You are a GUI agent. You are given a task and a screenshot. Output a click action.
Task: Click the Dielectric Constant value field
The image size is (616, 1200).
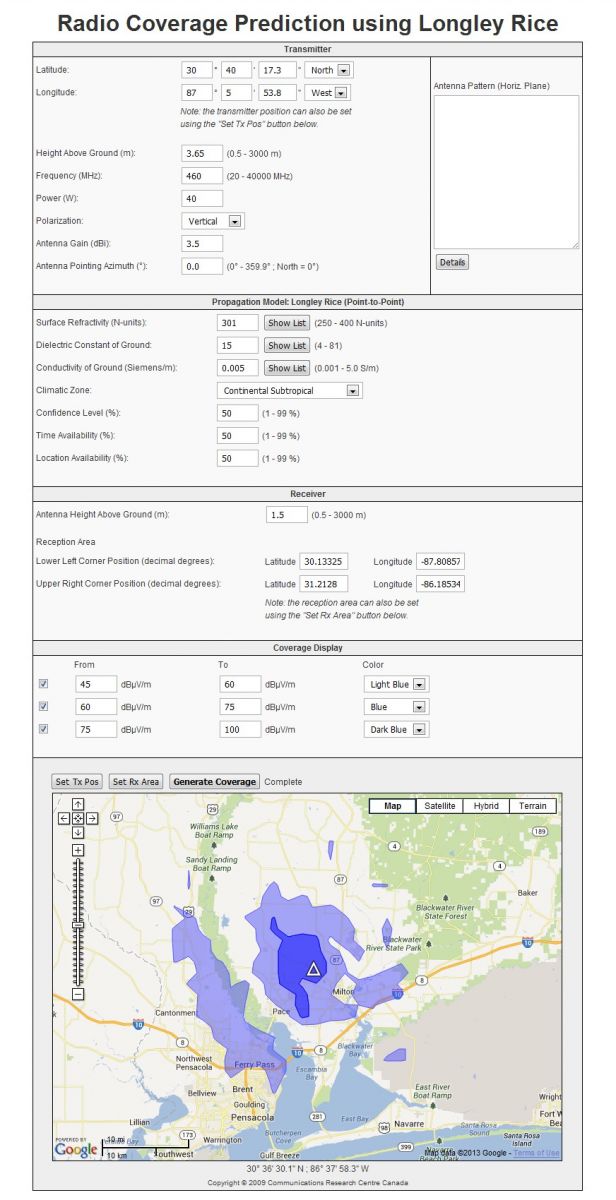click(x=238, y=345)
